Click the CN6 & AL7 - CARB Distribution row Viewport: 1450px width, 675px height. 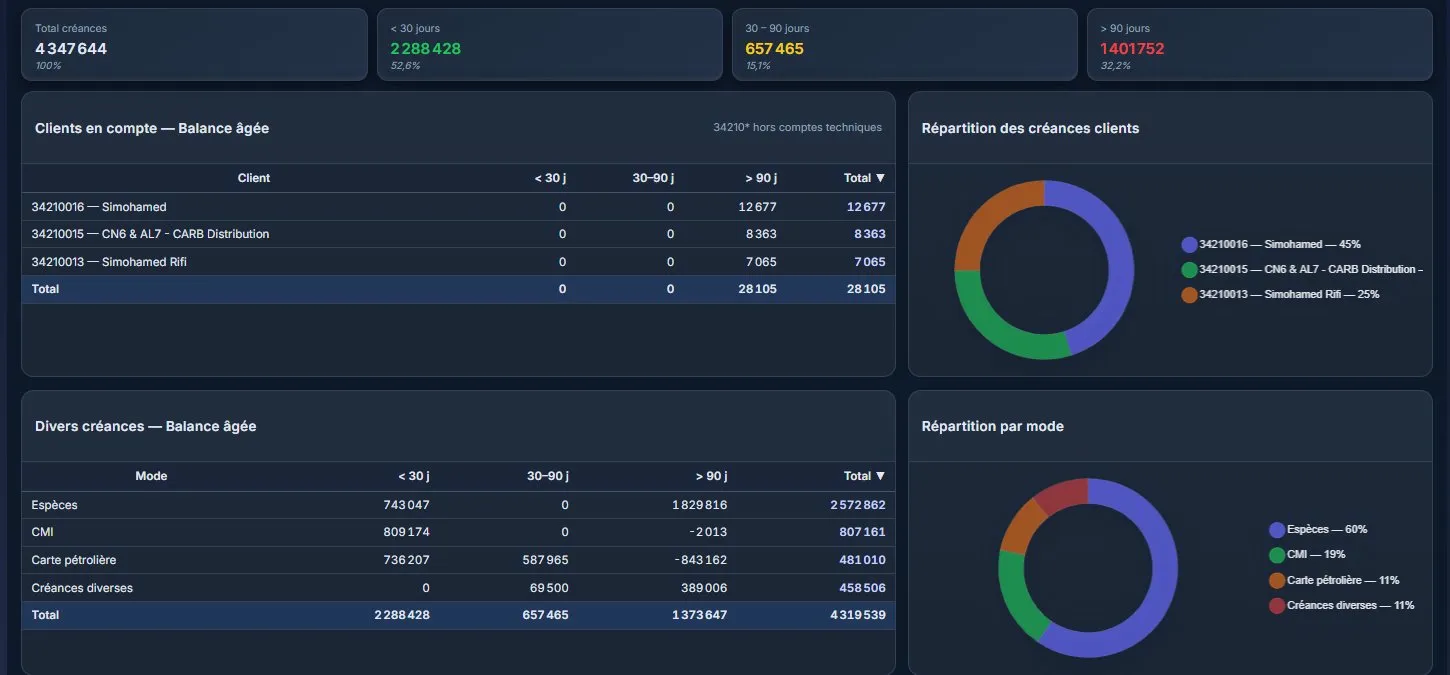click(x=458, y=234)
